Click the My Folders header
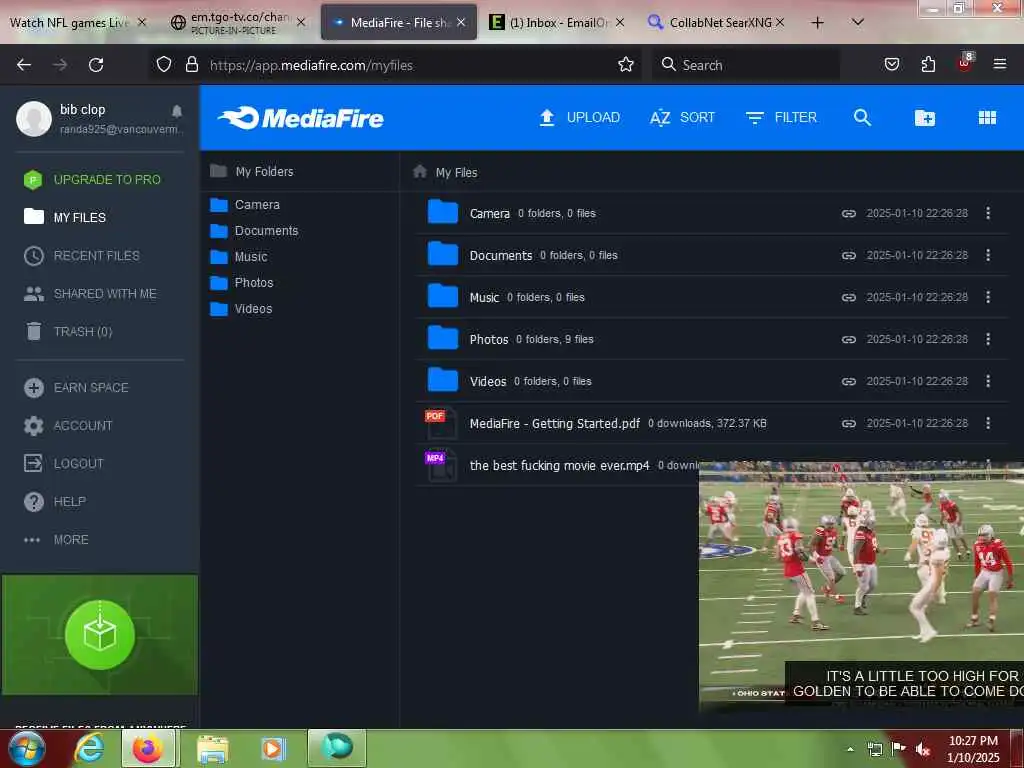Screen dimensions: 1024x768 (x=251, y=172)
